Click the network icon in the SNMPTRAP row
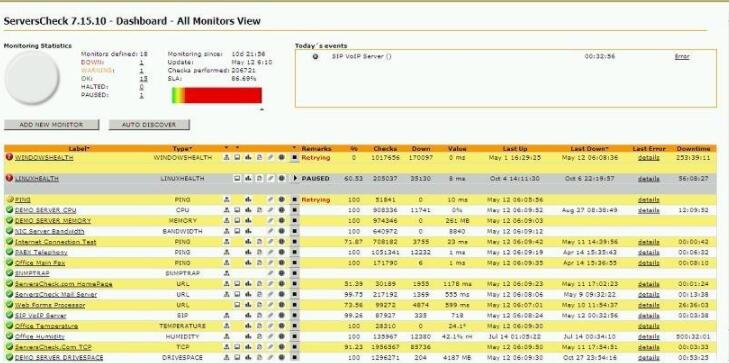Viewport: 729px width, 363px height. (226, 273)
